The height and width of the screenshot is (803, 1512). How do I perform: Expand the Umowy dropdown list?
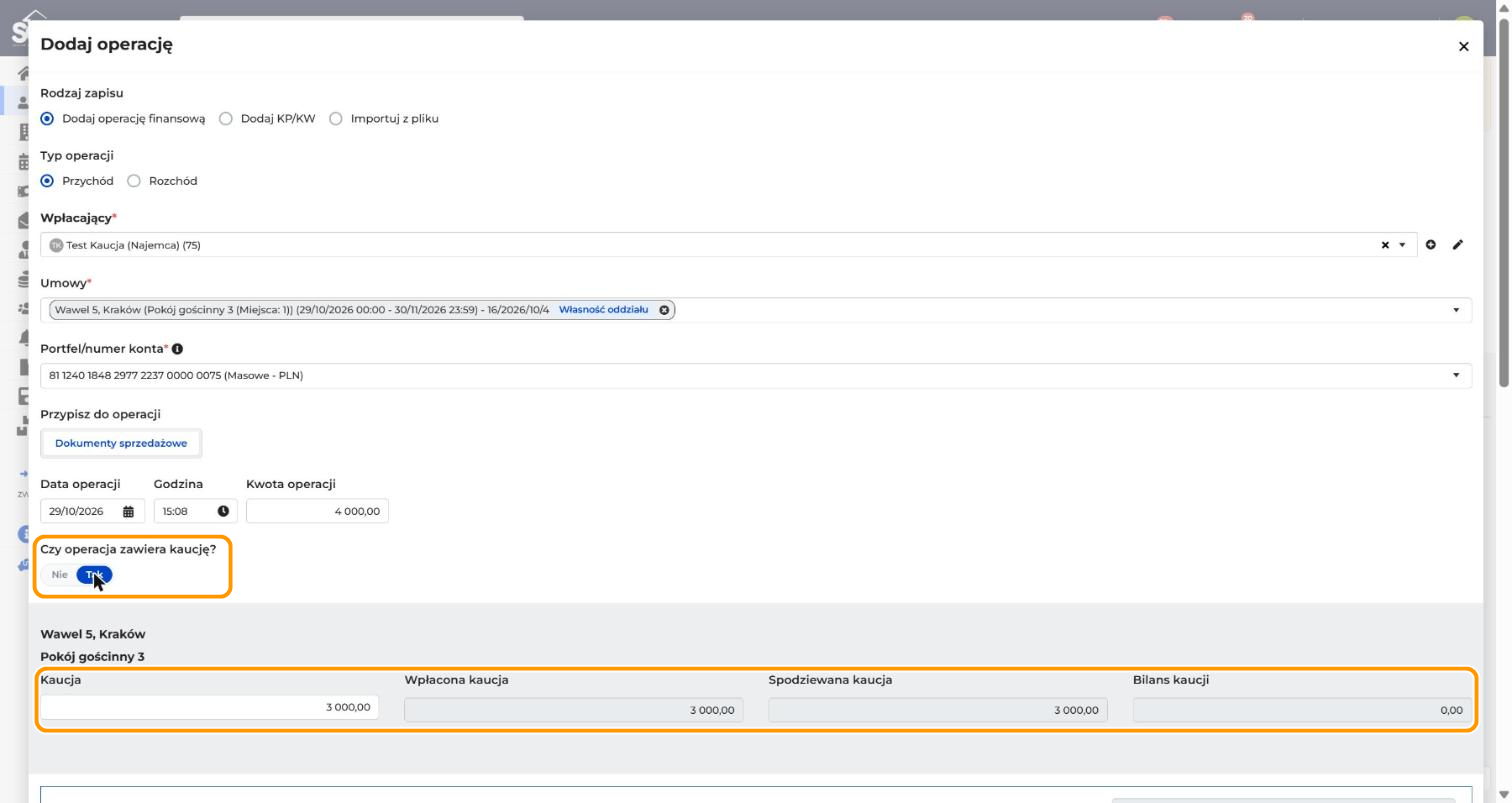pos(1456,310)
